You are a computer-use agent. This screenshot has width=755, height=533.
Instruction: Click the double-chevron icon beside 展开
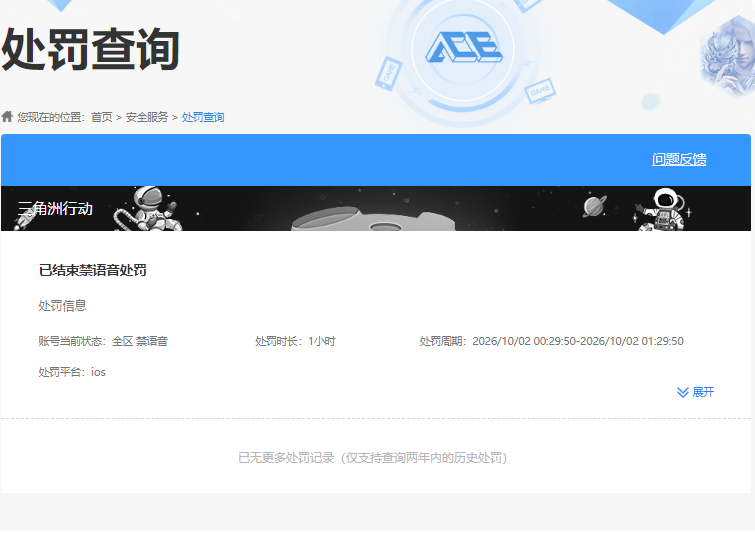coord(683,392)
